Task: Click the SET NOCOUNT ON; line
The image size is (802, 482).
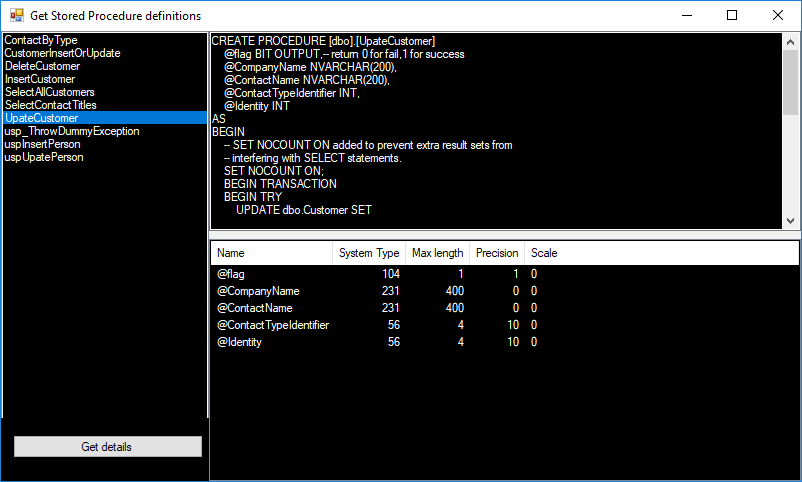Action: (274, 171)
